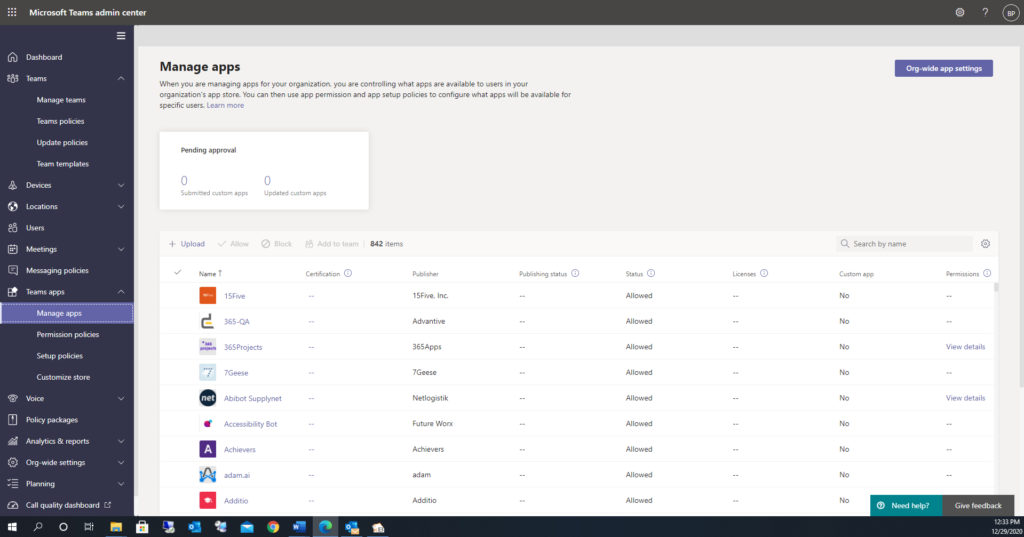1024x537 pixels.
Task: Click the Call quality dashboard icon
Action: pyautogui.click(x=12, y=505)
